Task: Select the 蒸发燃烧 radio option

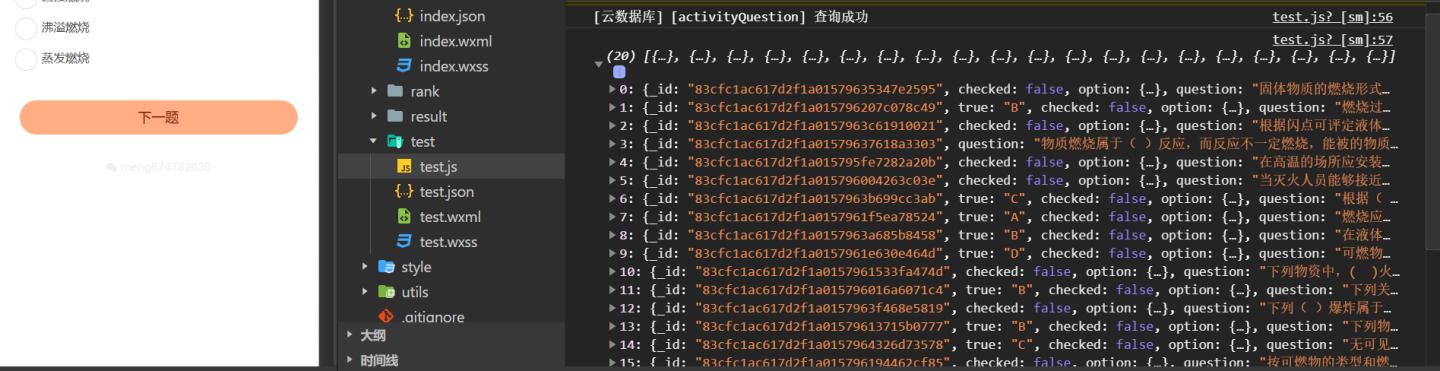Action: point(26,59)
